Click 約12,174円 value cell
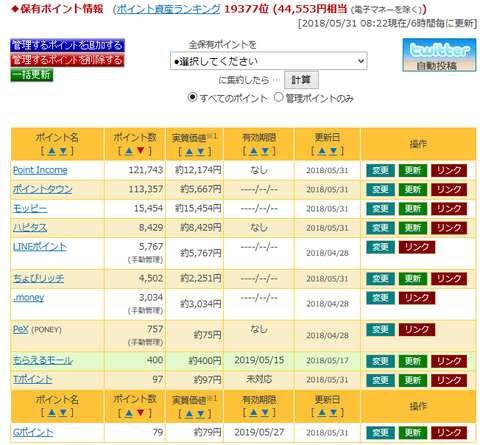480x445 pixels. pos(195,170)
